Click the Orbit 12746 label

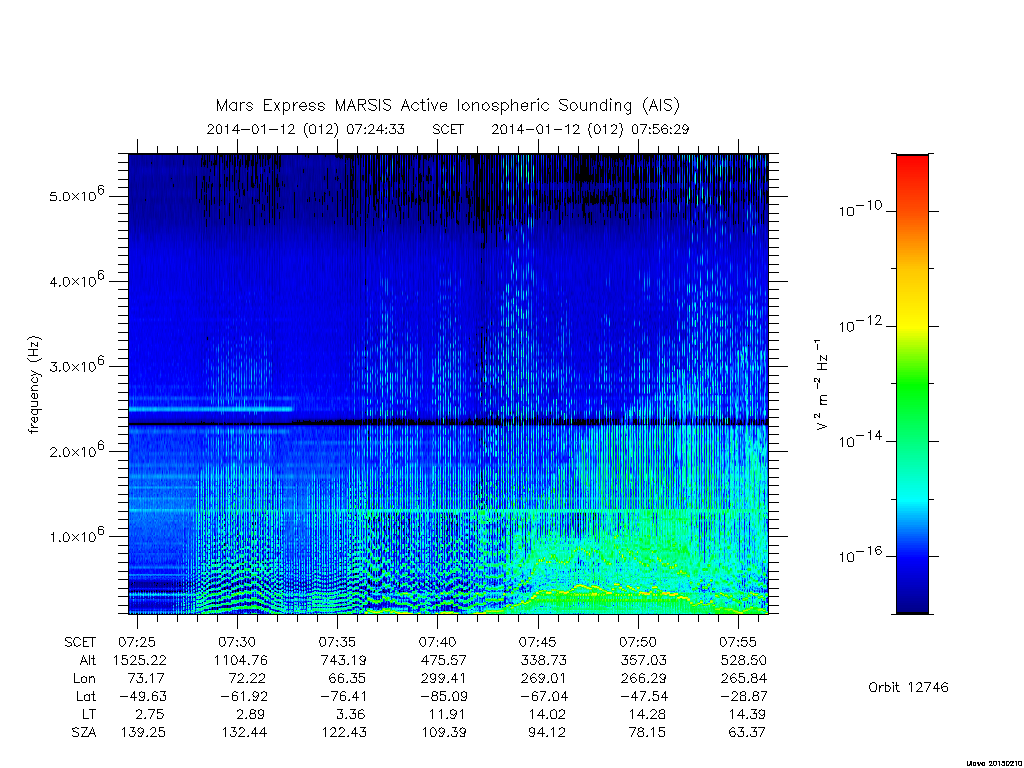click(x=908, y=687)
